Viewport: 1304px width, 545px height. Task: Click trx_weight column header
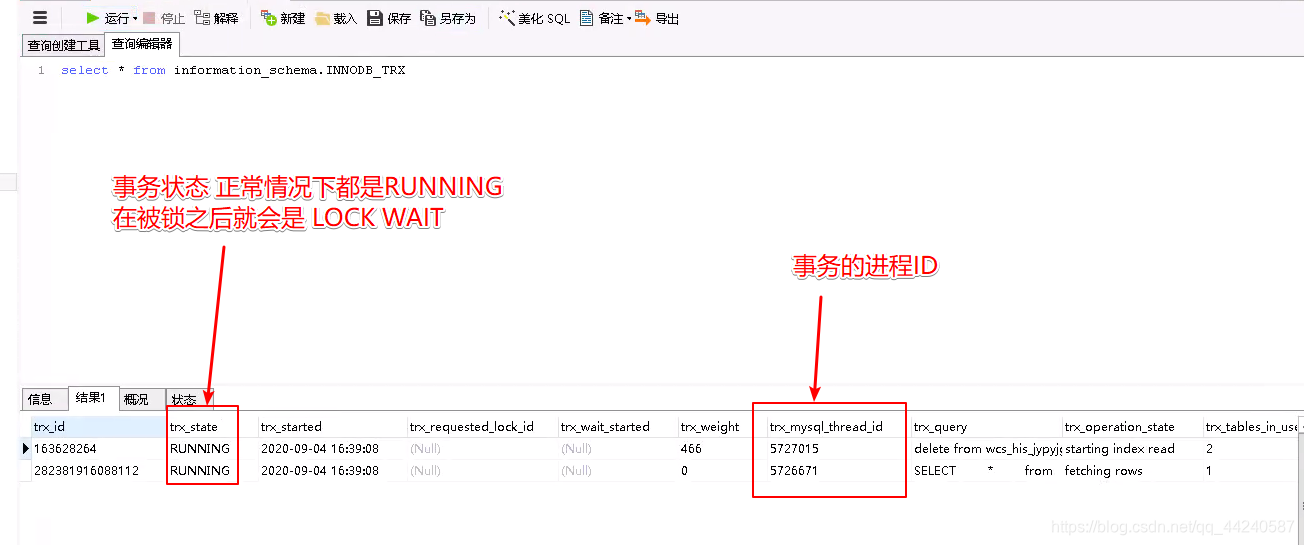pos(721,427)
